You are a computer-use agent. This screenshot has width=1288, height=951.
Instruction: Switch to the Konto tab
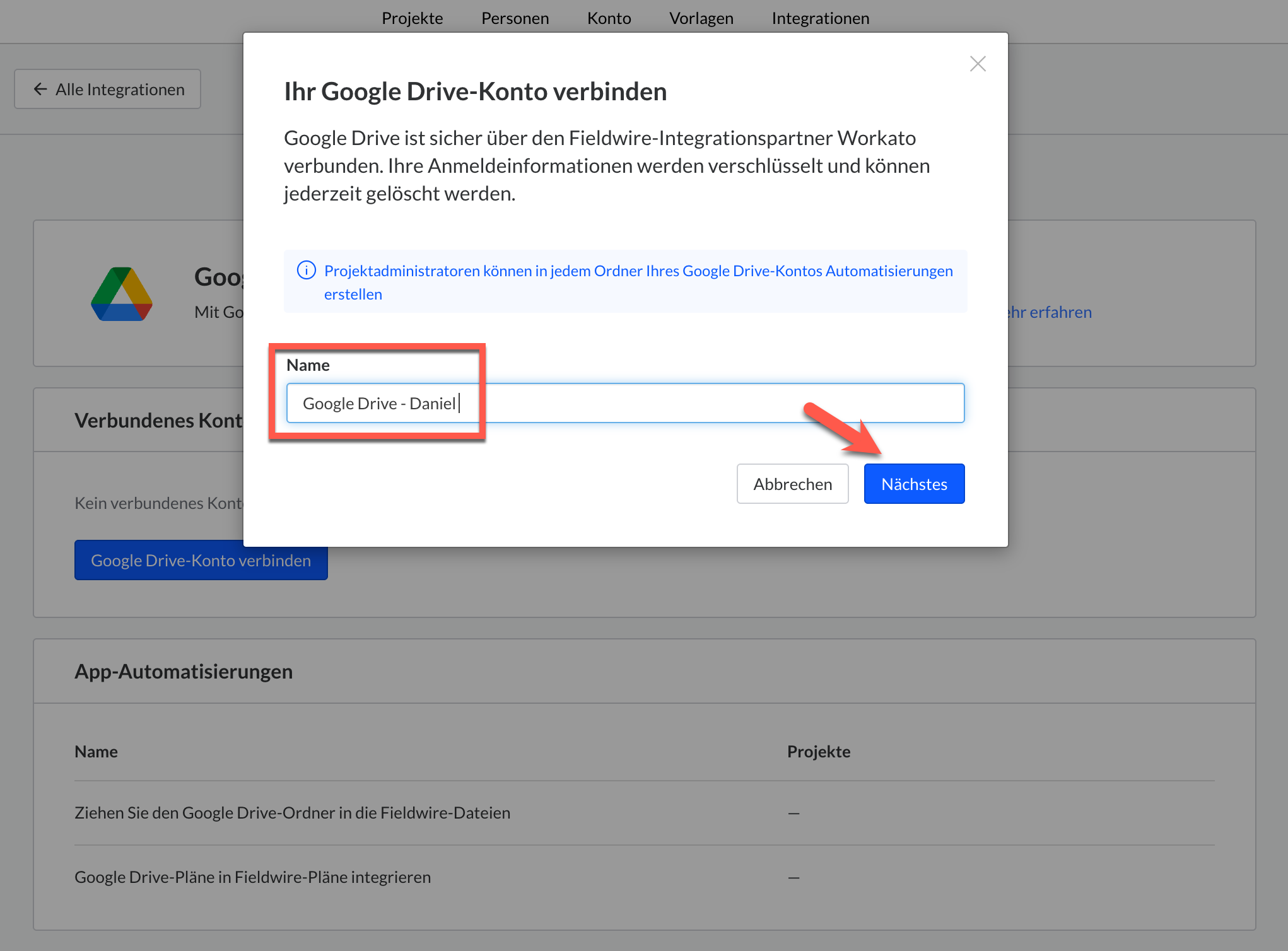(x=609, y=18)
